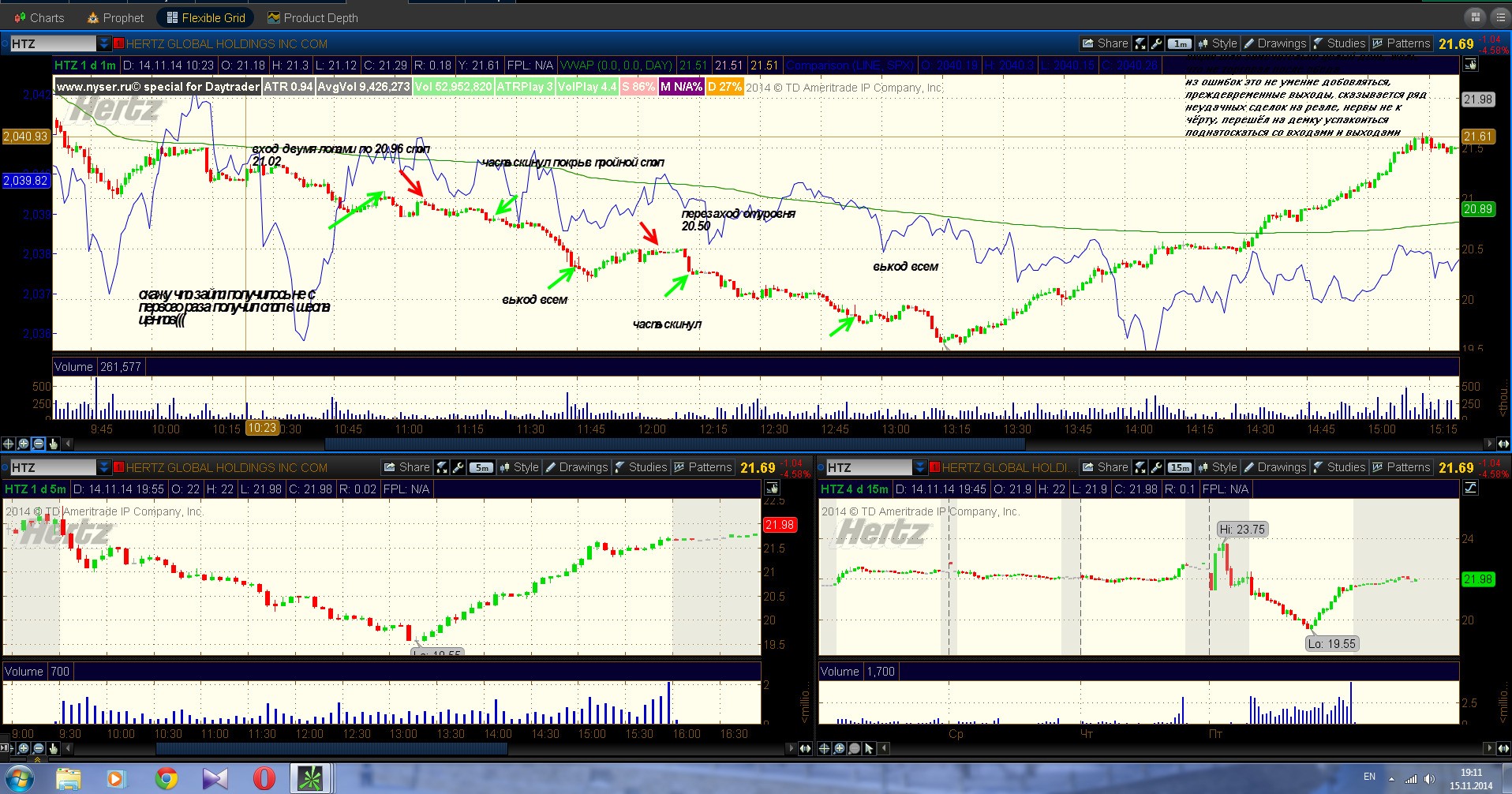The height and width of the screenshot is (794, 1512).
Task: Open the list menu icon at top right
Action: coord(1499,17)
